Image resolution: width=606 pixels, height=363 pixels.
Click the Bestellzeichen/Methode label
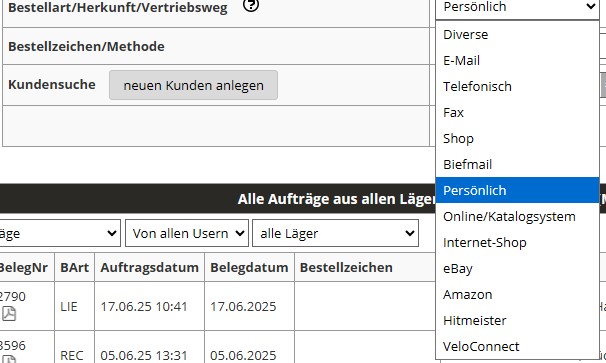86,46
